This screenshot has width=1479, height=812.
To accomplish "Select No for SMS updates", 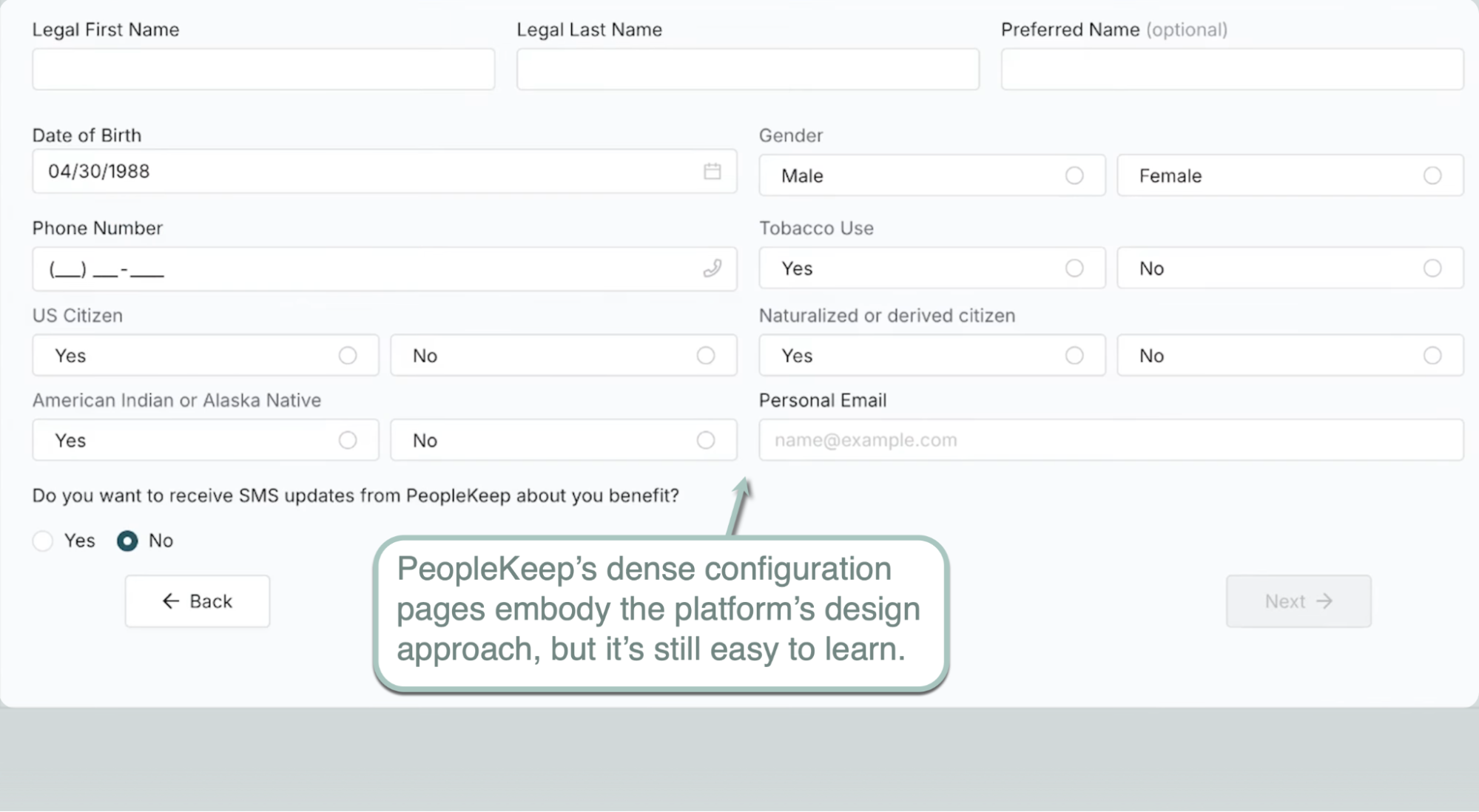I will (x=127, y=541).
